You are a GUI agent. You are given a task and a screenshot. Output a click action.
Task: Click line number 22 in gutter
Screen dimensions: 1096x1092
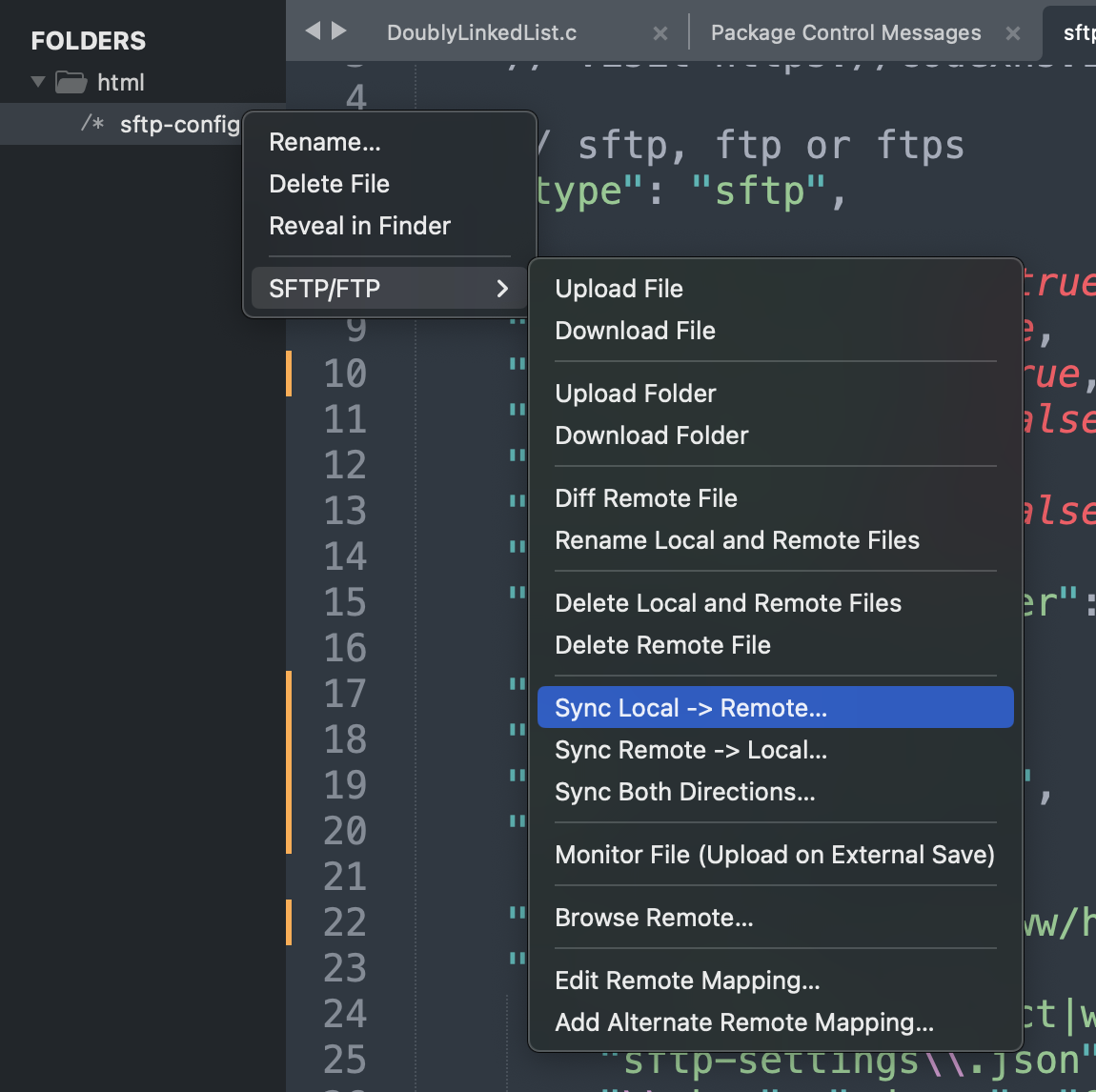coord(345,921)
